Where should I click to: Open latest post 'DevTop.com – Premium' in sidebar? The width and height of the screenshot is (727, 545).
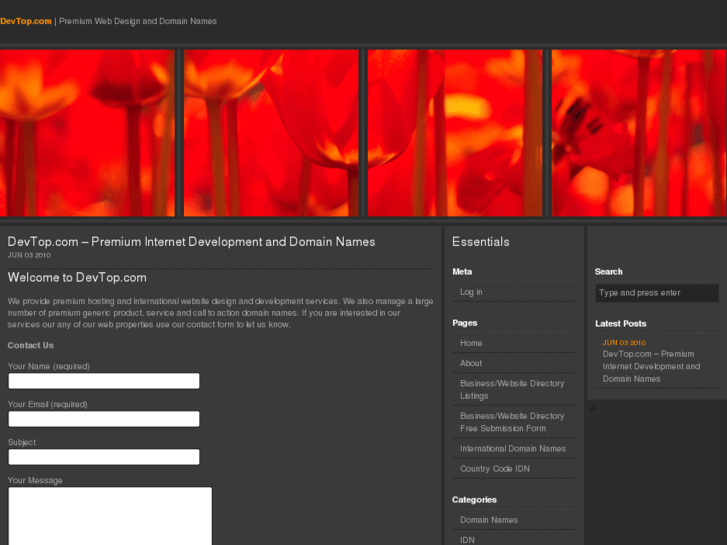click(651, 366)
